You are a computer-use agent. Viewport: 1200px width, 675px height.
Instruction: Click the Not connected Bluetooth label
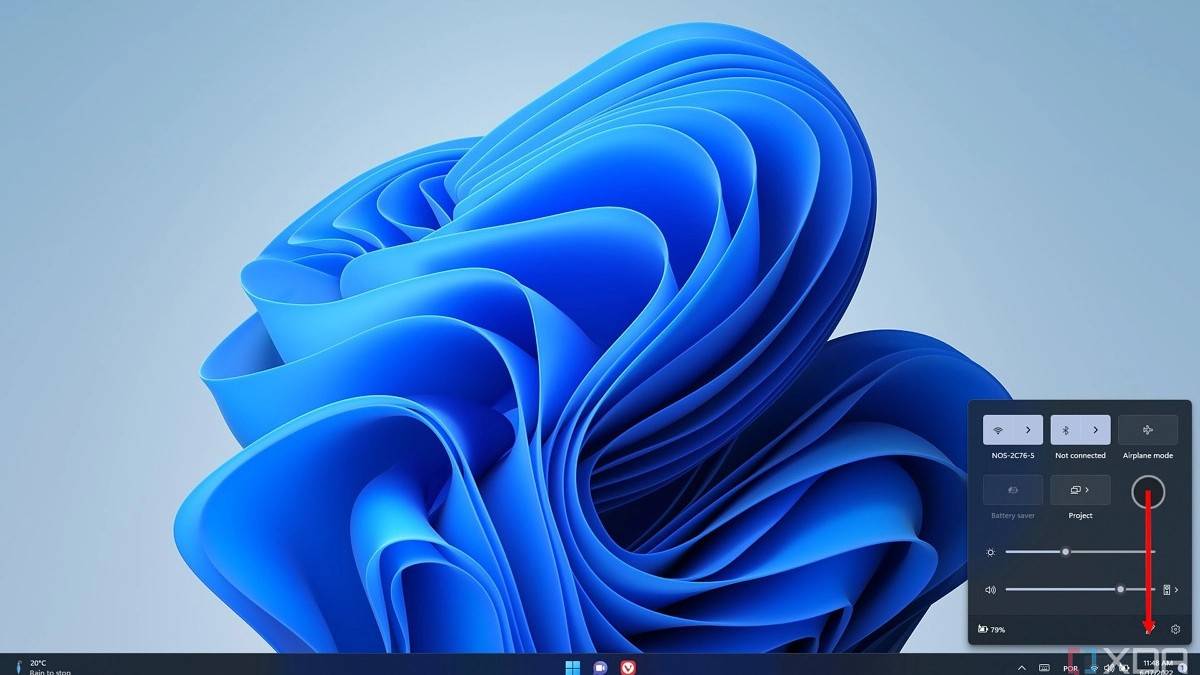pyautogui.click(x=1080, y=455)
